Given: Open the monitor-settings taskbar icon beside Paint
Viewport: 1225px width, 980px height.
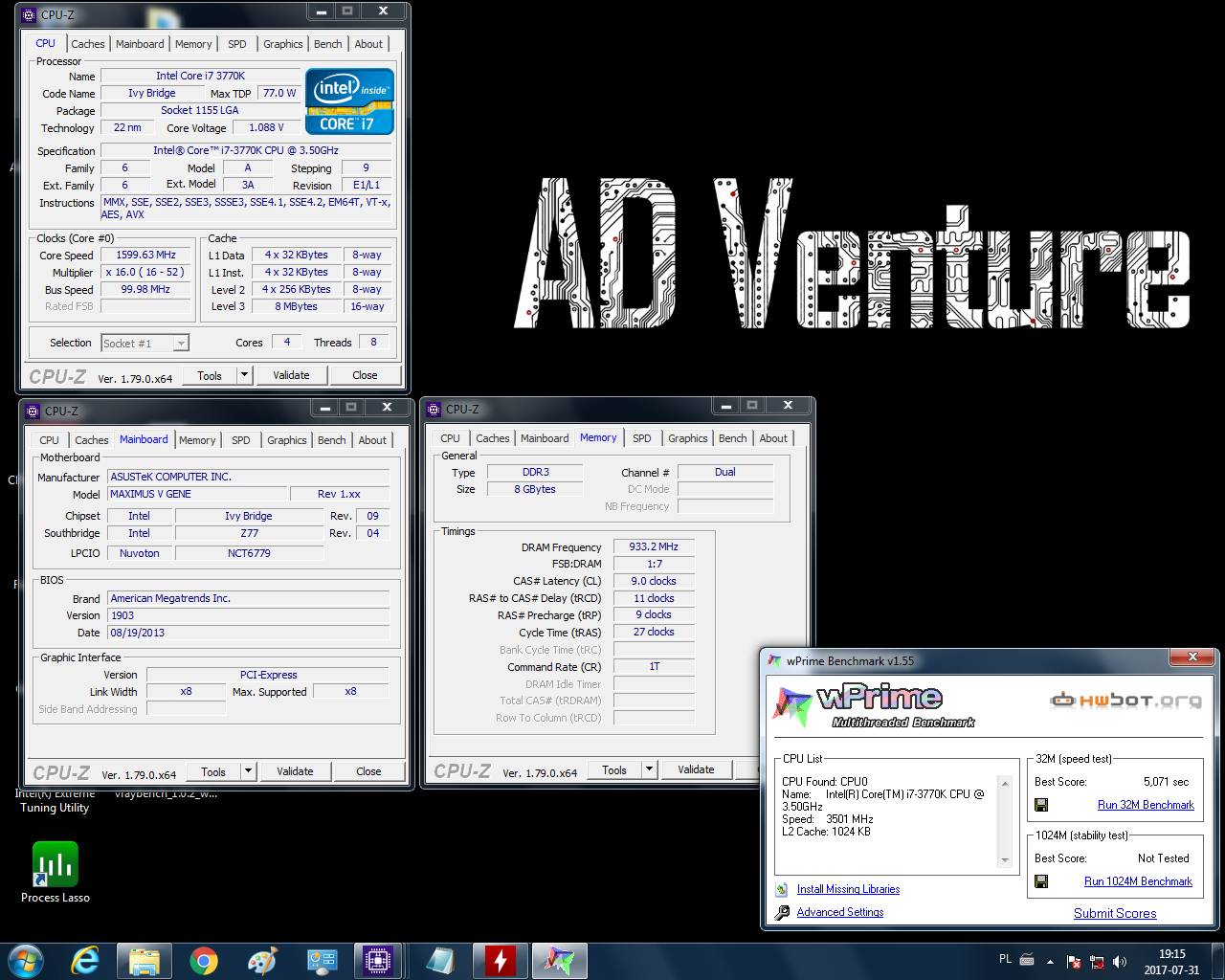Looking at the screenshot, I should [x=321, y=960].
